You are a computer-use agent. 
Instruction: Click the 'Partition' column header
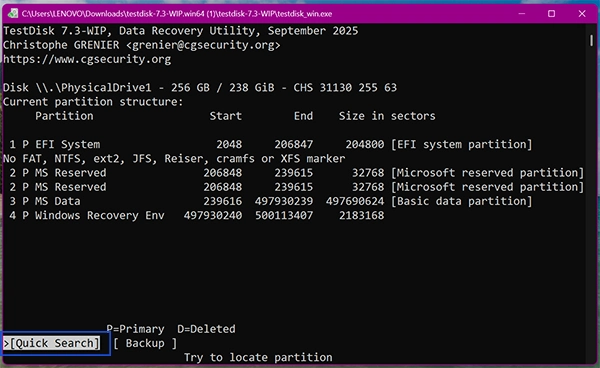coord(64,116)
